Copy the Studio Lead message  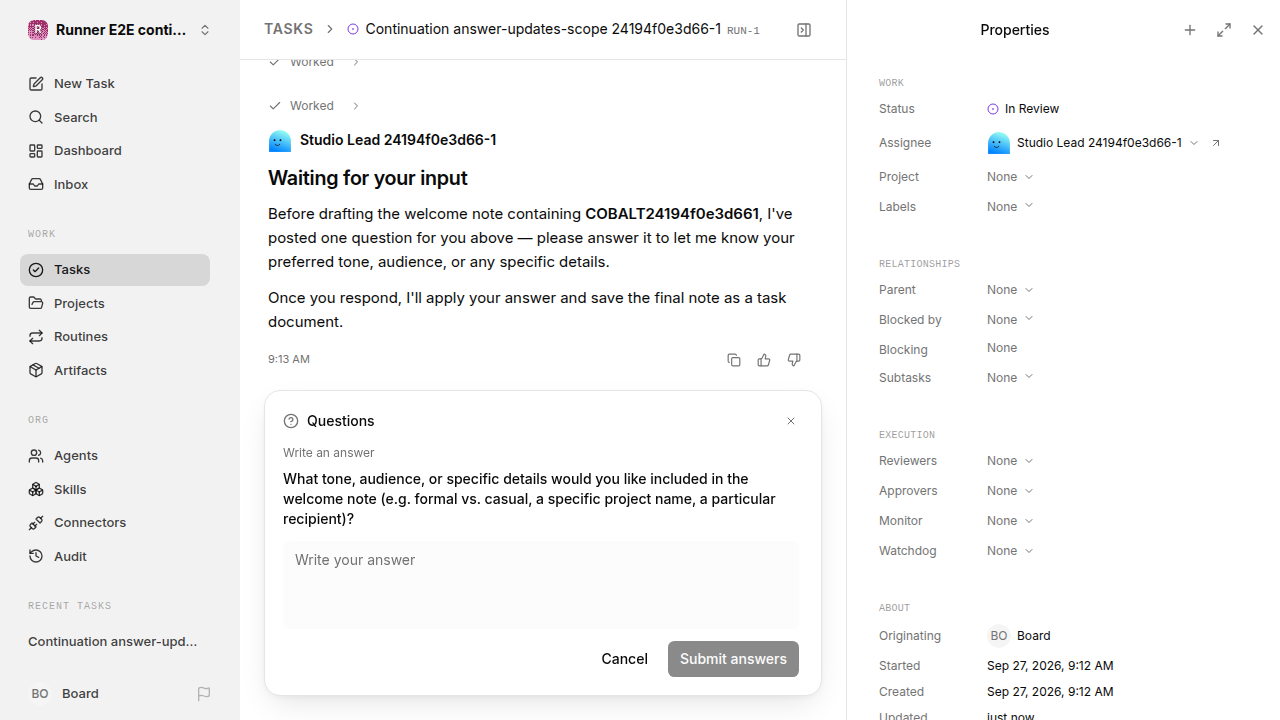[x=734, y=360]
